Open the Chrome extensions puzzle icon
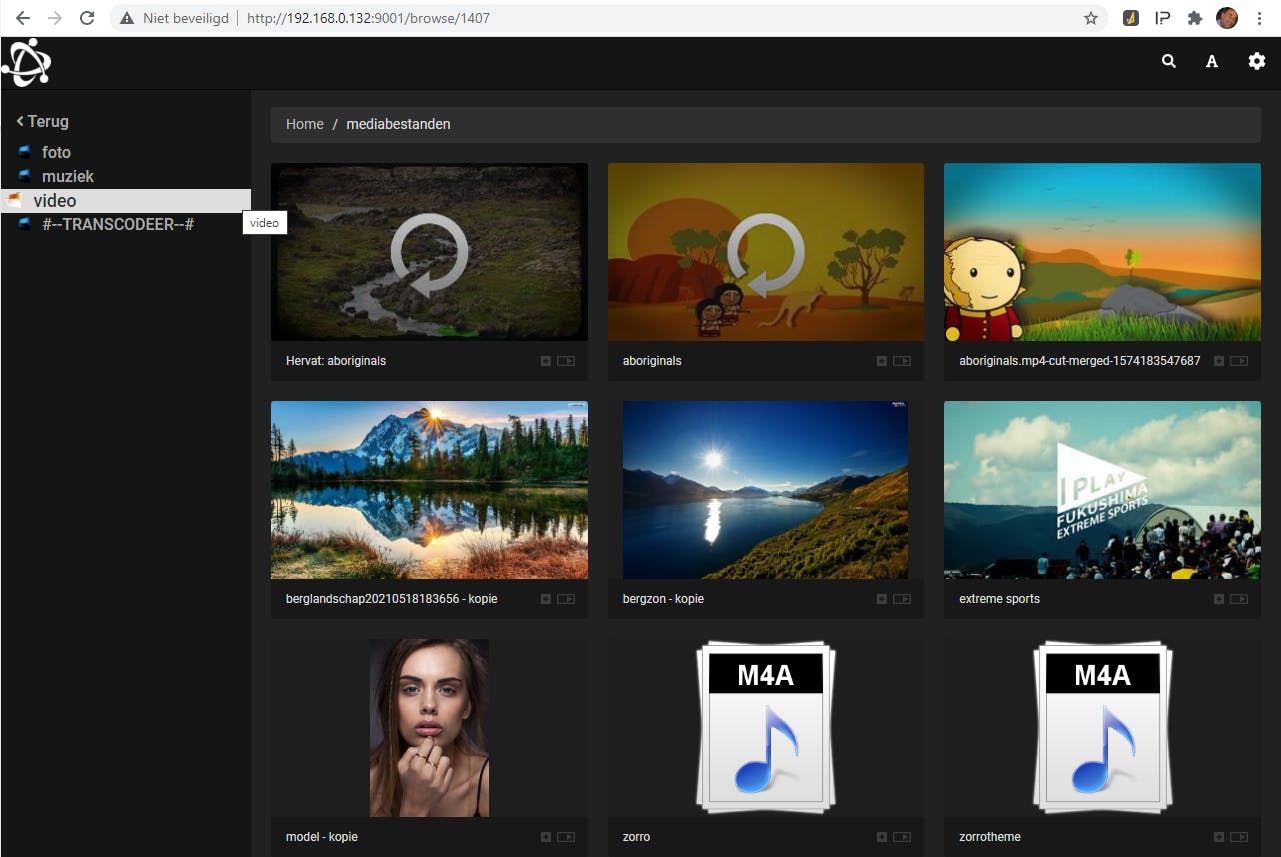This screenshot has height=857, width=1281. [x=1194, y=18]
